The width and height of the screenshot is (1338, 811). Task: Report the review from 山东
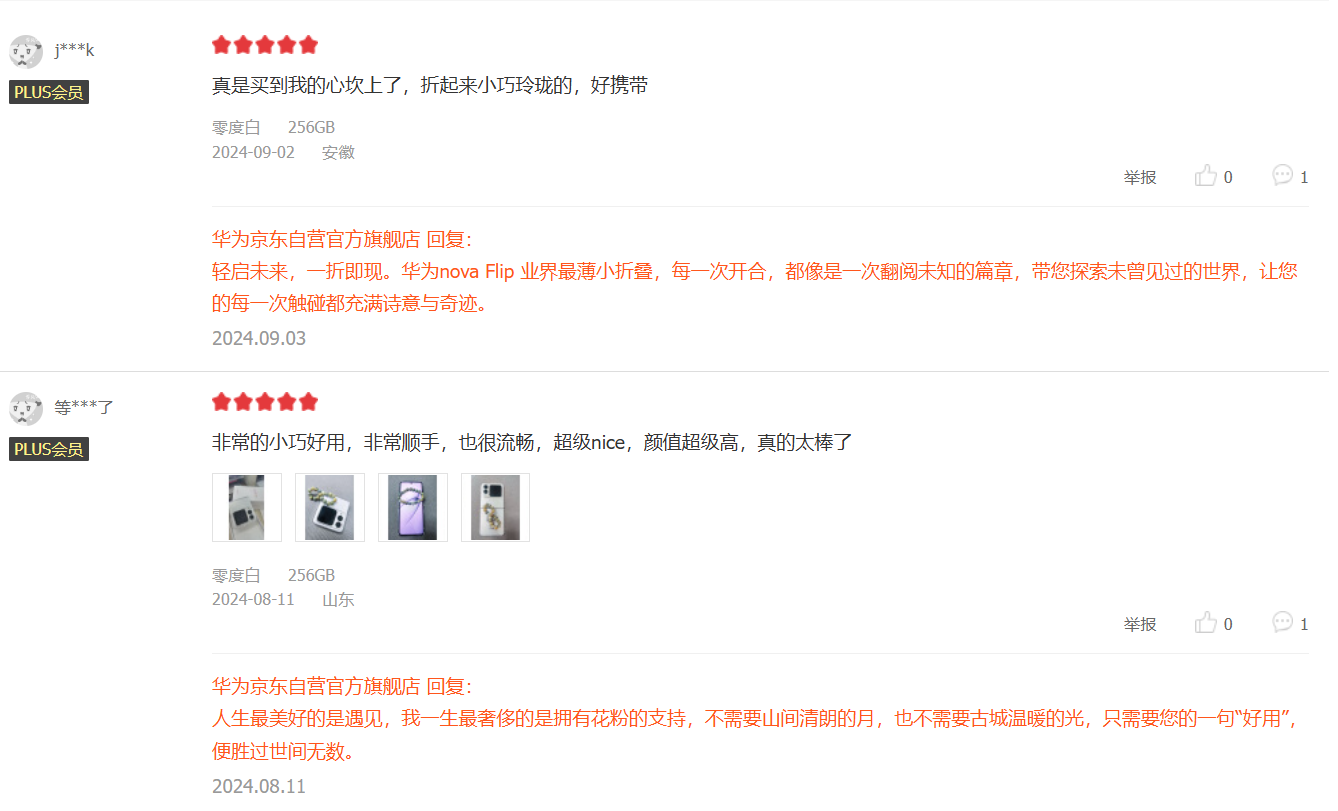tap(1140, 624)
